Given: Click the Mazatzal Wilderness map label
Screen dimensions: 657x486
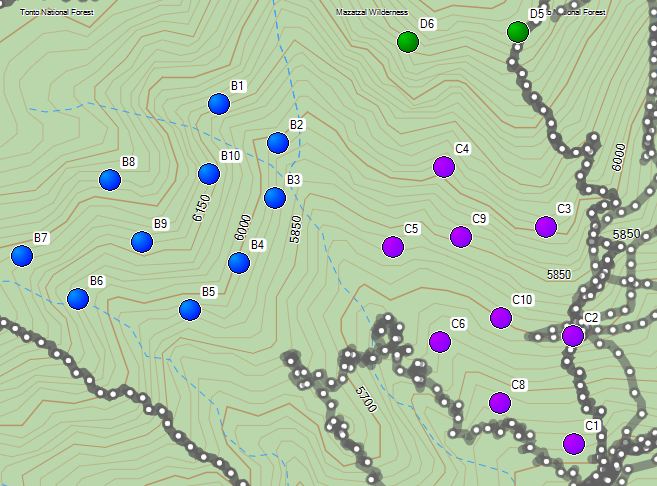Looking at the screenshot, I should [372, 12].
